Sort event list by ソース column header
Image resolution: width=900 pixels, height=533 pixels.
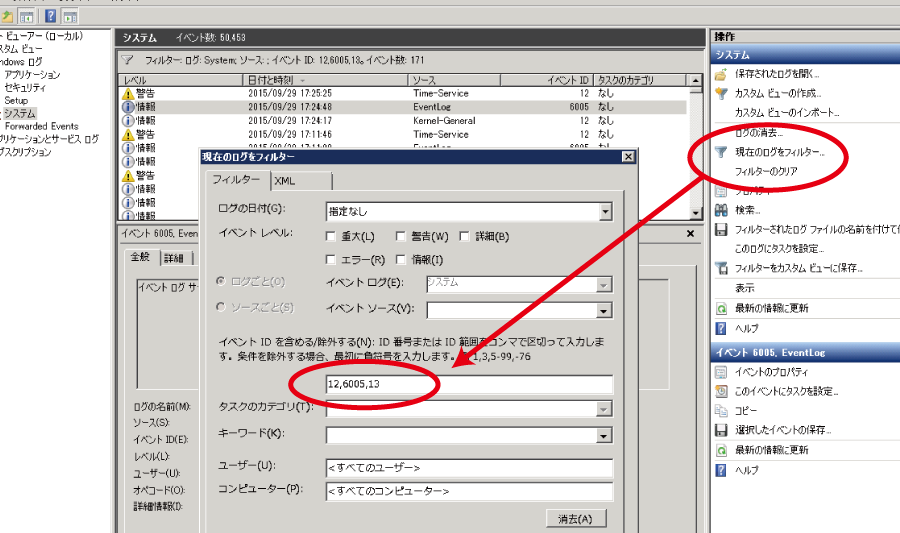tap(454, 80)
